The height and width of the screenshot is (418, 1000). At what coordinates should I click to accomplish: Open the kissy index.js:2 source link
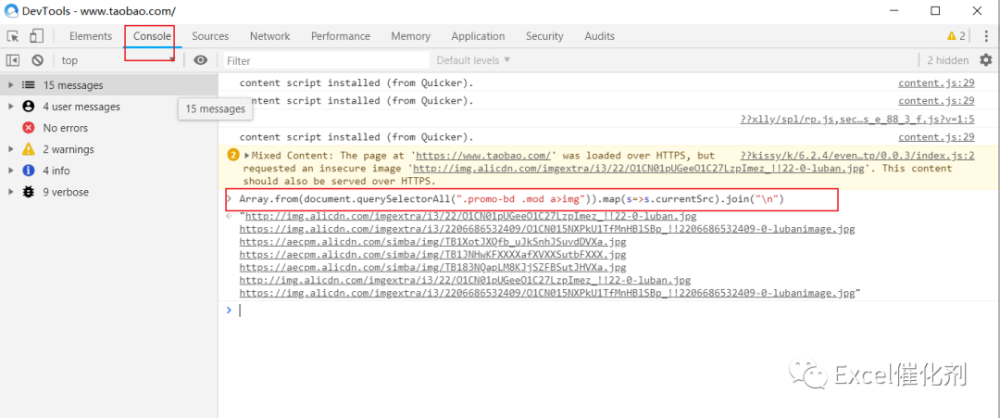857,155
